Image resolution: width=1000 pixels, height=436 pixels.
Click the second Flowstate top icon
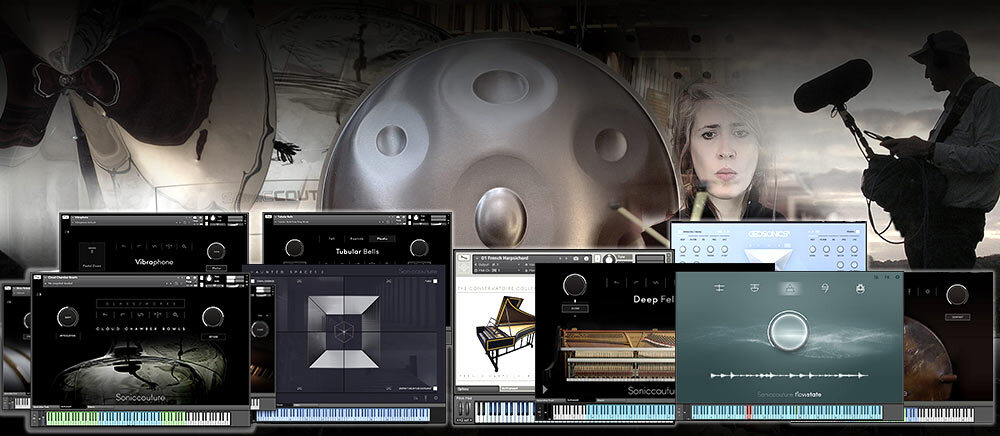754,289
